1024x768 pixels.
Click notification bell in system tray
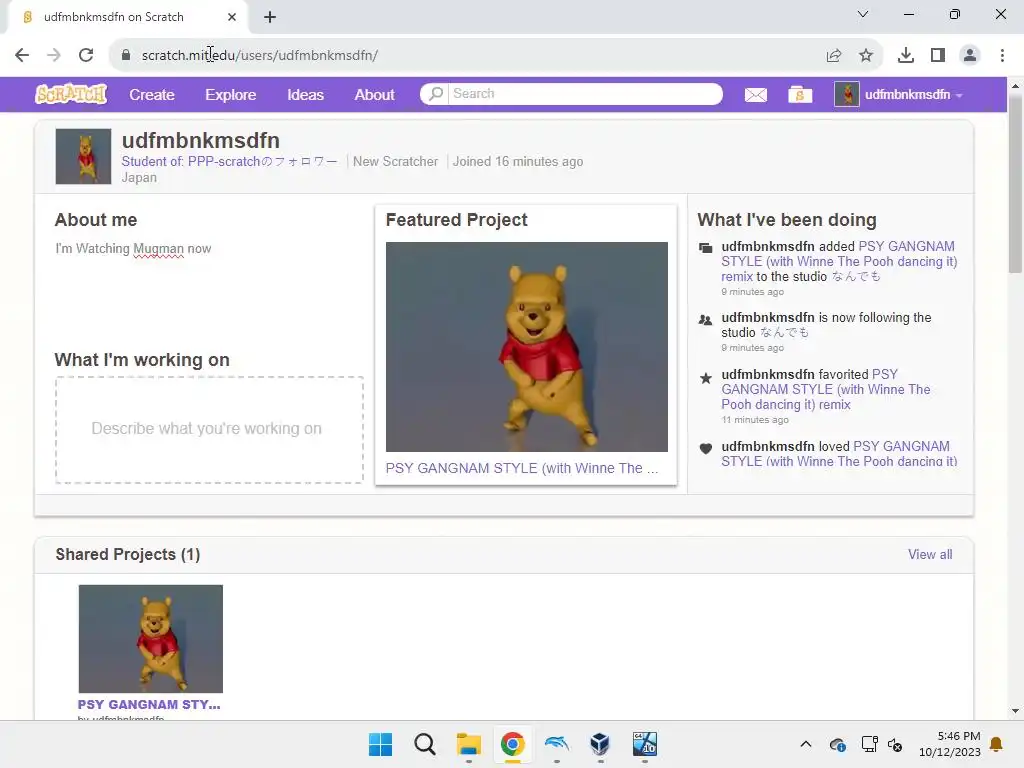pyautogui.click(x=996, y=744)
